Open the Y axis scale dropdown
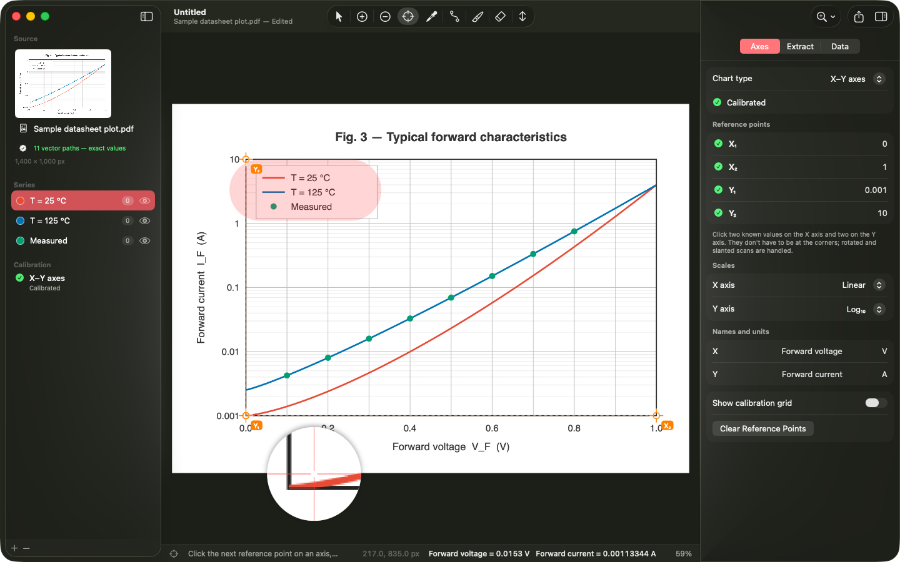The height and width of the screenshot is (562, 900). 879,309
